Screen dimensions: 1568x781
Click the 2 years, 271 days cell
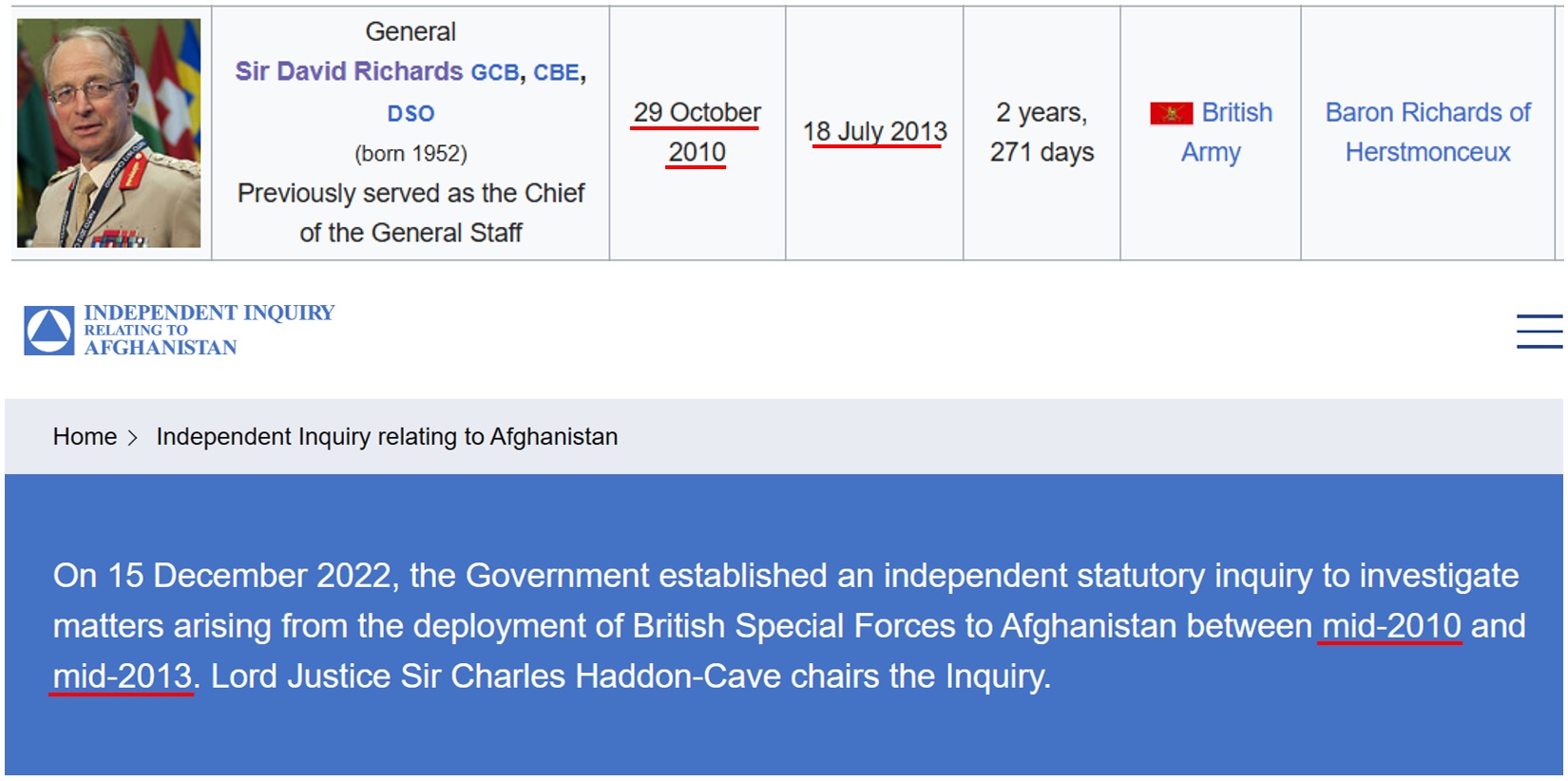pos(1042,132)
